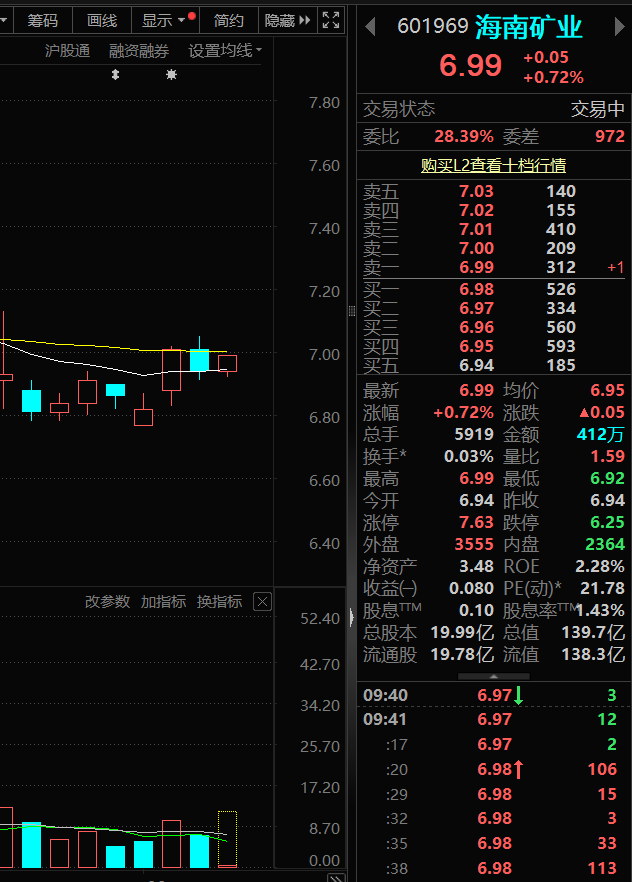Open 设置均线 dropdown
This screenshot has width=632, height=882.
(225, 51)
